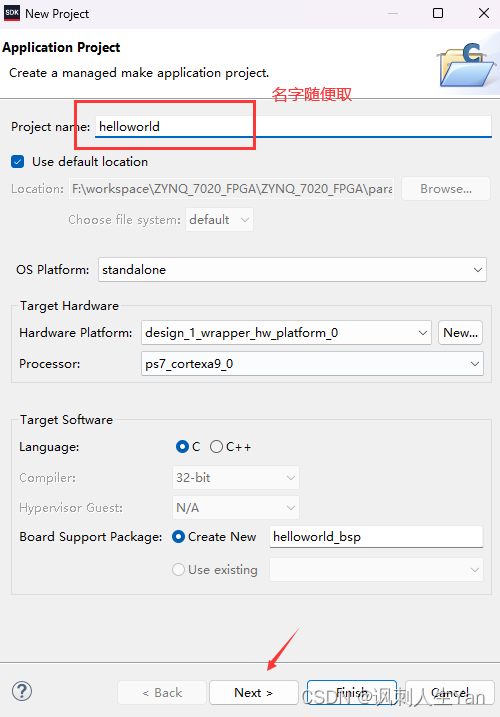The image size is (500, 717).
Task: Click the helloworld_bsp name field
Action: pos(376,536)
